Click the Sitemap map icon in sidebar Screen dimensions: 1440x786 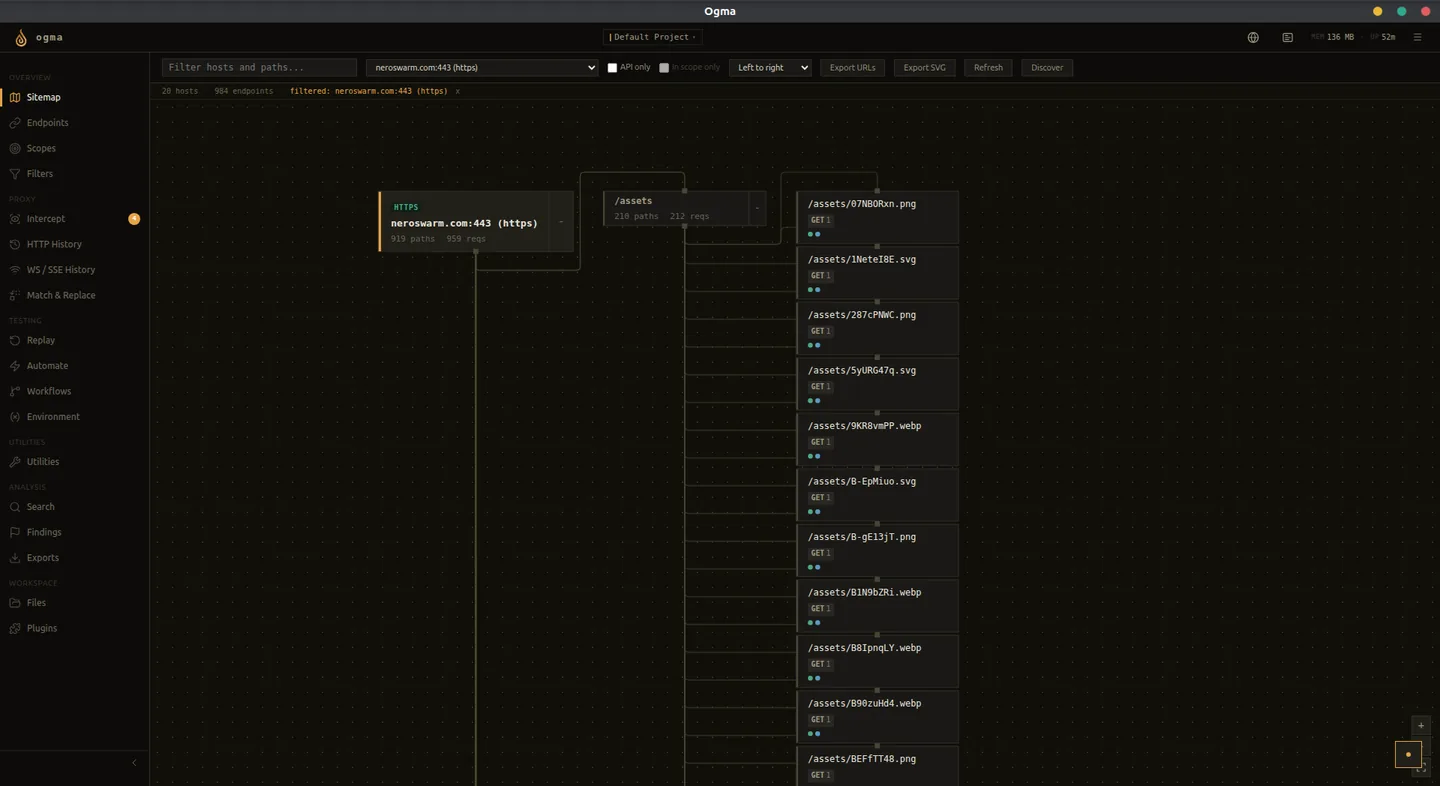(x=15, y=97)
